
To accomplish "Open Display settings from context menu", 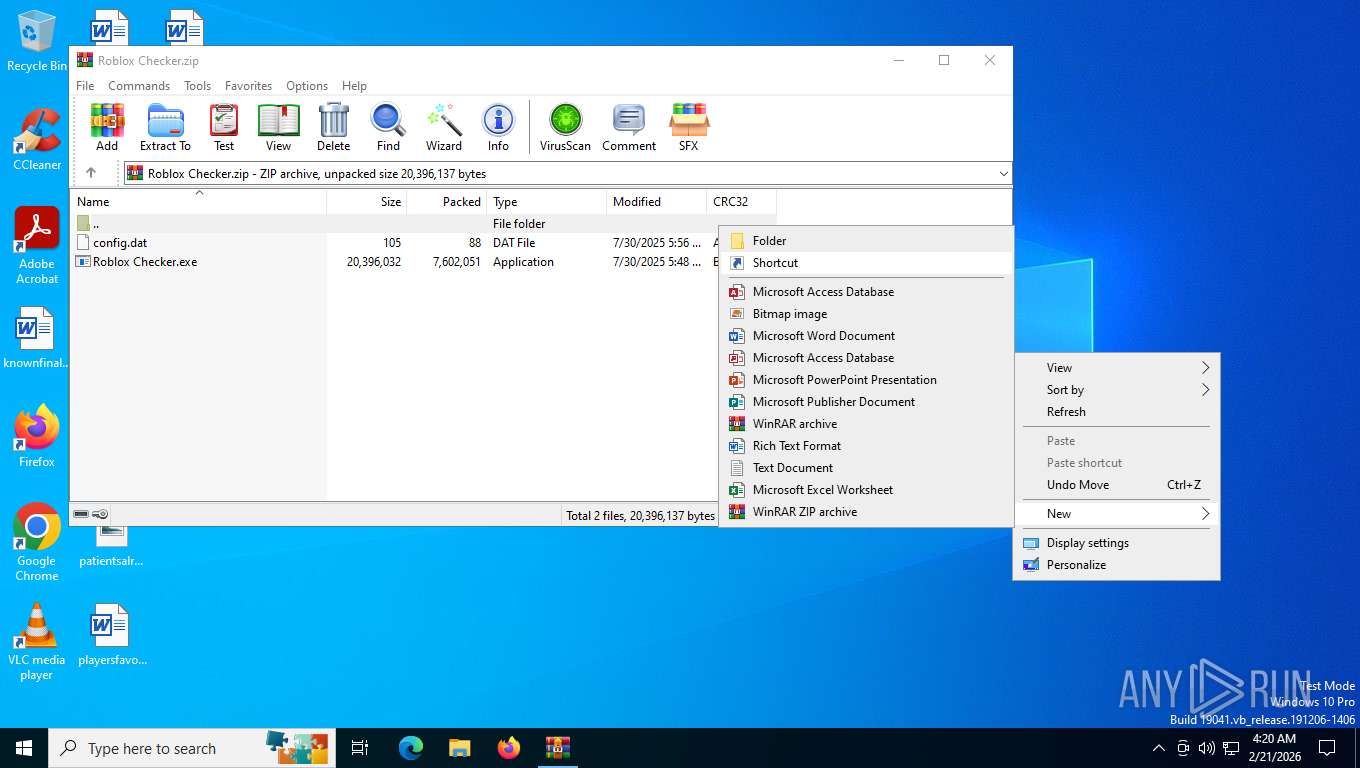I will coord(1117,543).
